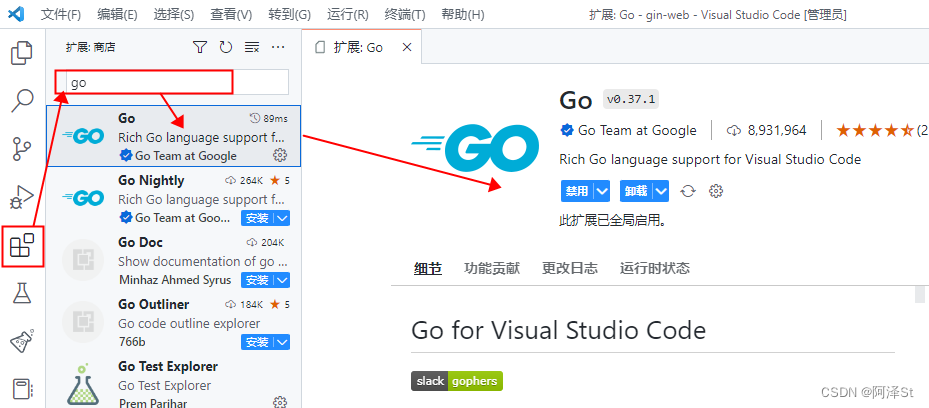
Task: Open the 编辑(E) menu
Action: pos(117,15)
